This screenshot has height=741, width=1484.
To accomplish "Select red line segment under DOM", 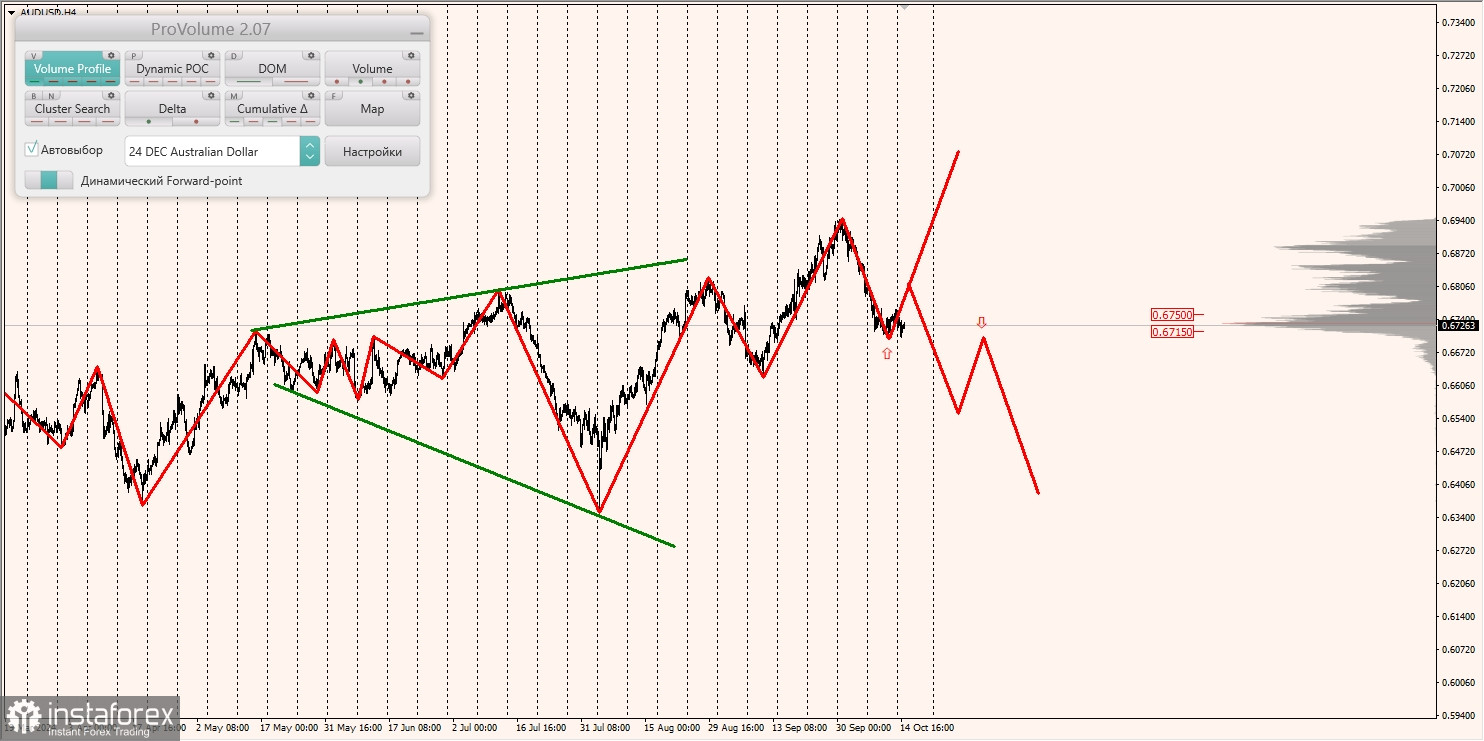I will tap(296, 81).
